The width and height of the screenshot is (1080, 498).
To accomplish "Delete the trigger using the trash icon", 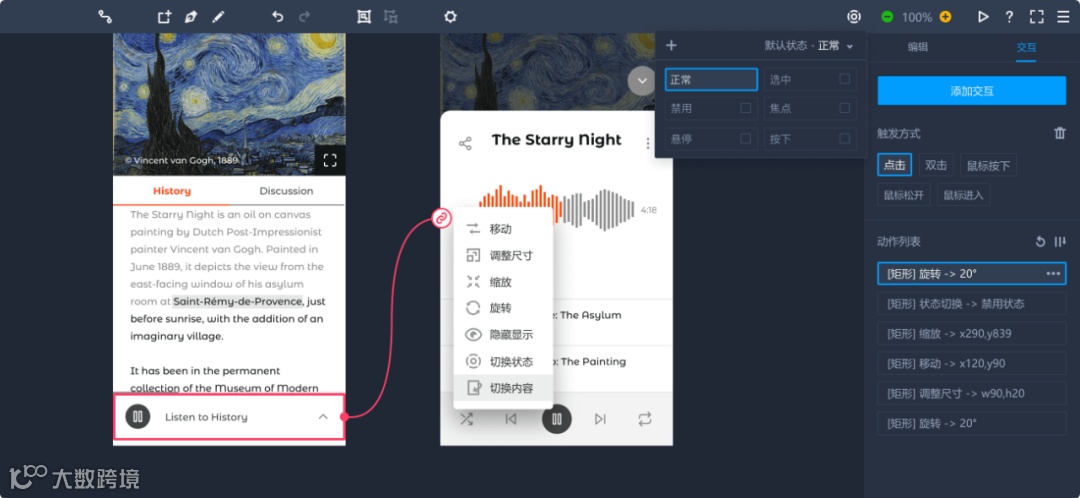I will point(1059,133).
